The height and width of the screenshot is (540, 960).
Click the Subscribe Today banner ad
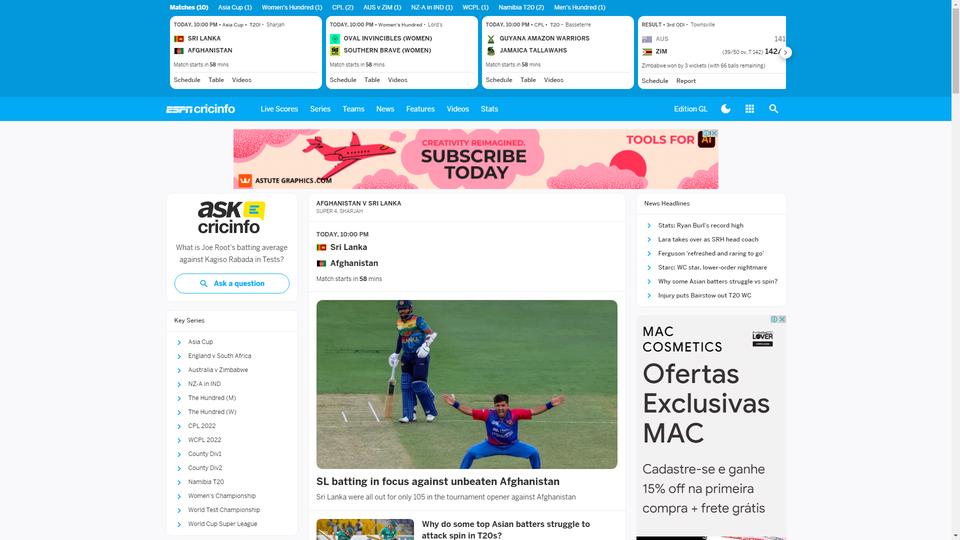[x=476, y=159]
